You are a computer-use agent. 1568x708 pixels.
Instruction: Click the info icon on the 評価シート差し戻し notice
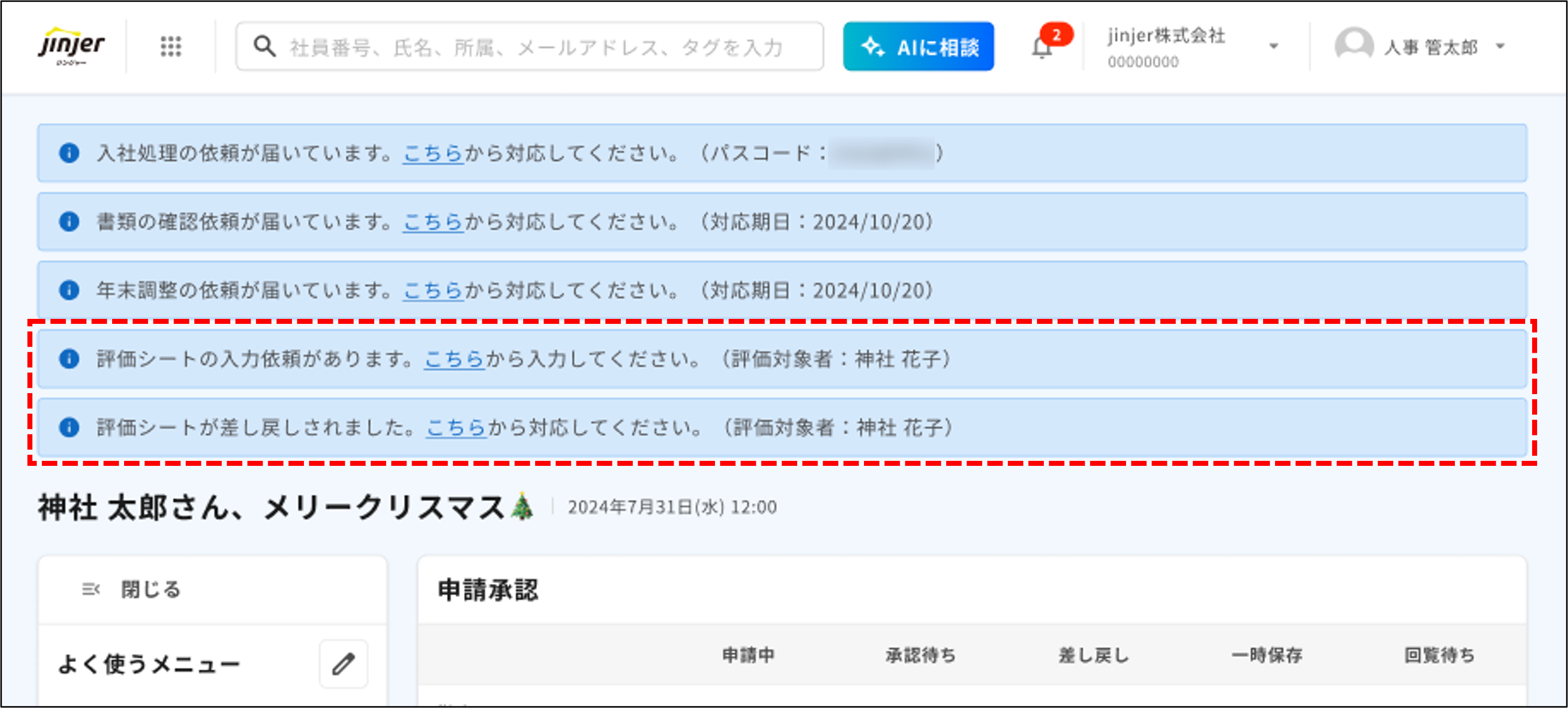70,427
